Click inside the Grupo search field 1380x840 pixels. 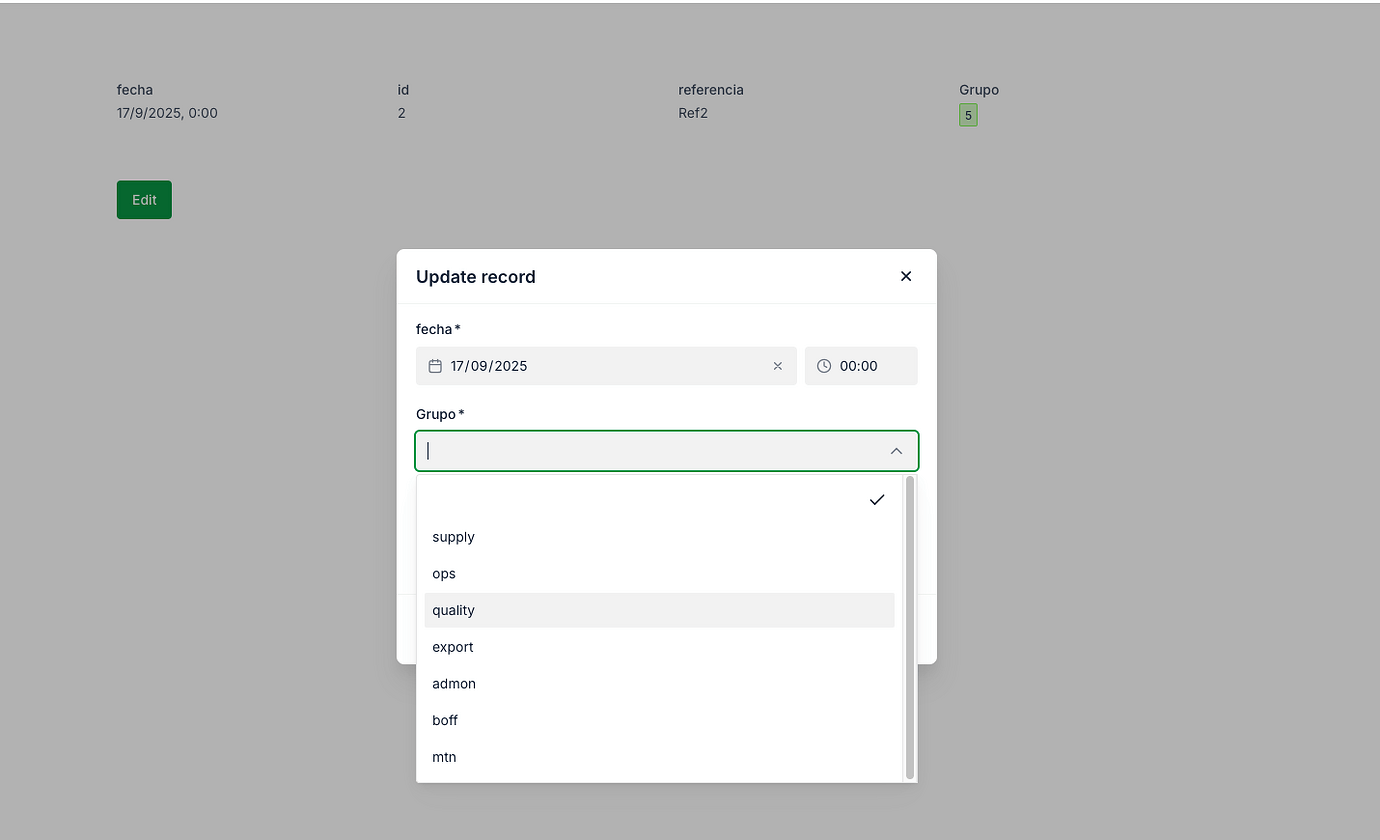point(650,451)
